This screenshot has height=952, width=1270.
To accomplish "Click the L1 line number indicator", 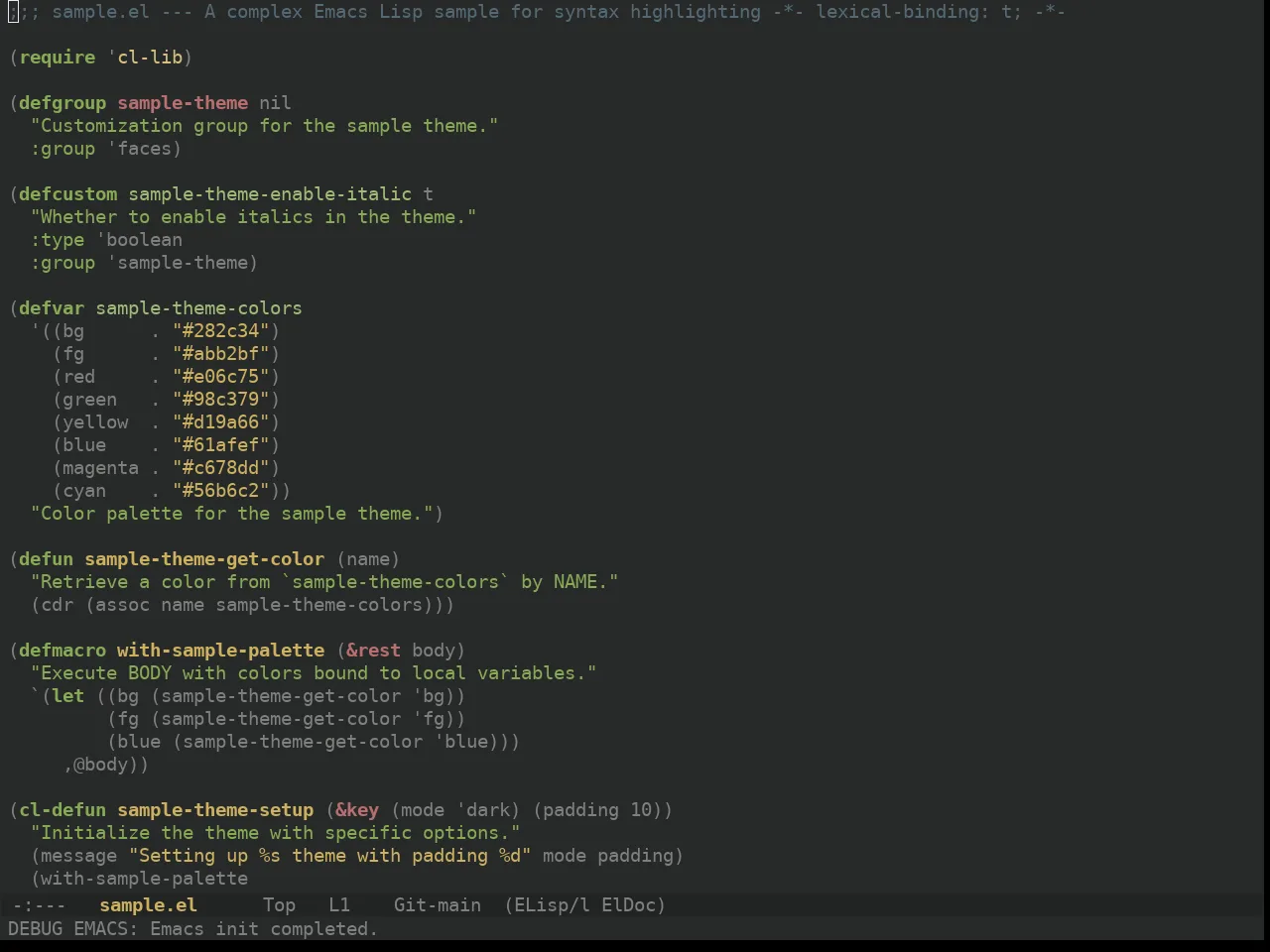I will tap(339, 904).
